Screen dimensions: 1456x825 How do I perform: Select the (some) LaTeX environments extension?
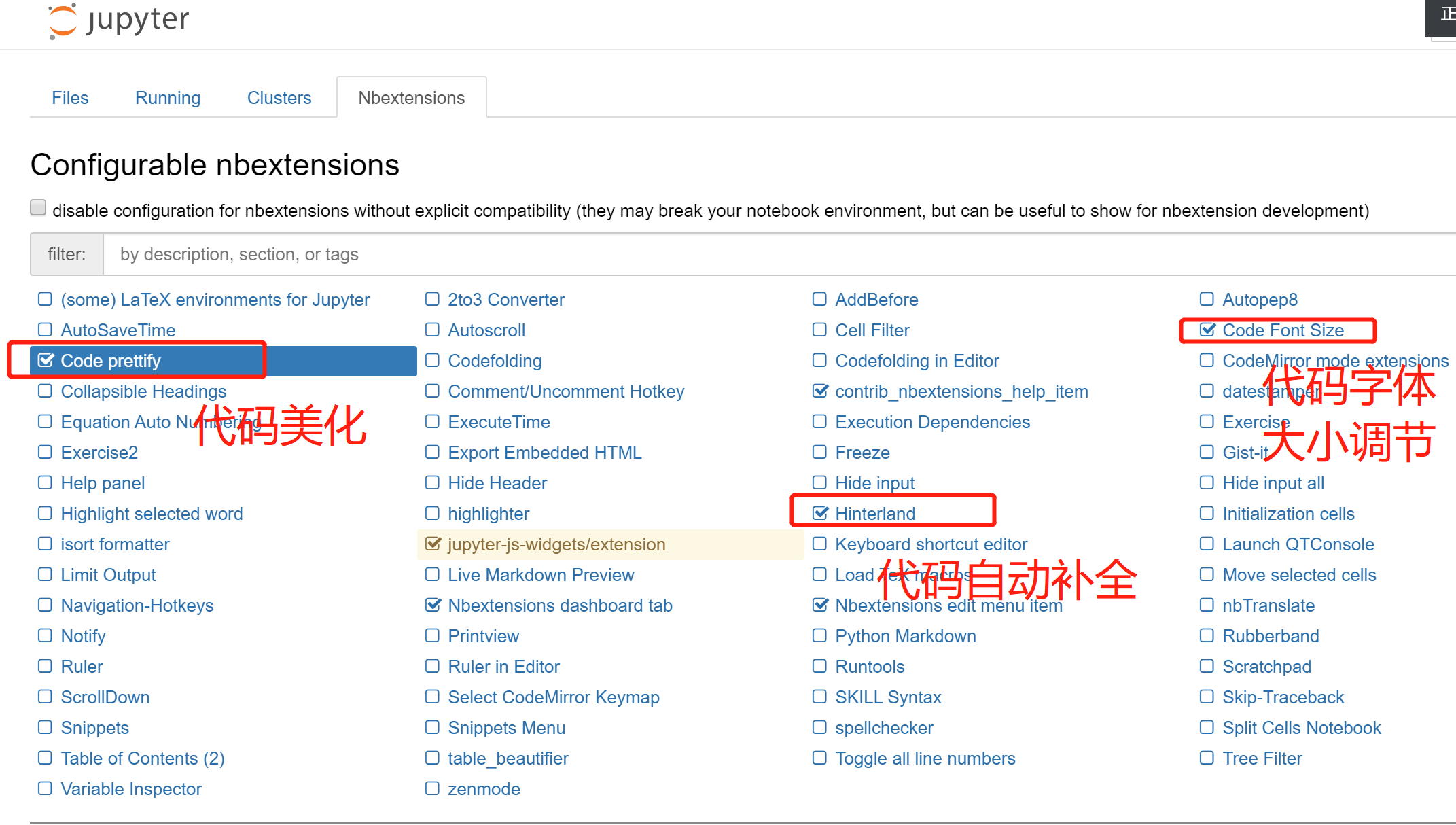tap(215, 300)
